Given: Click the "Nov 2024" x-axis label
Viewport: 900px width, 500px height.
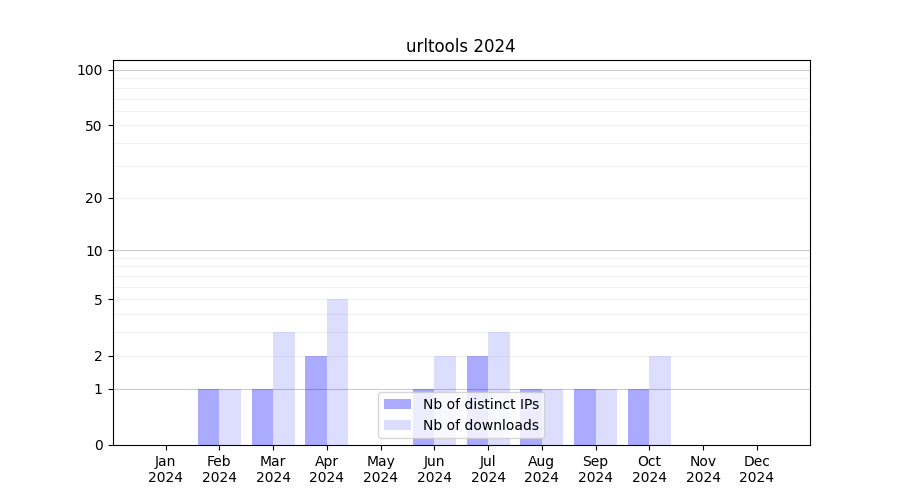Looking at the screenshot, I should pos(703,469).
